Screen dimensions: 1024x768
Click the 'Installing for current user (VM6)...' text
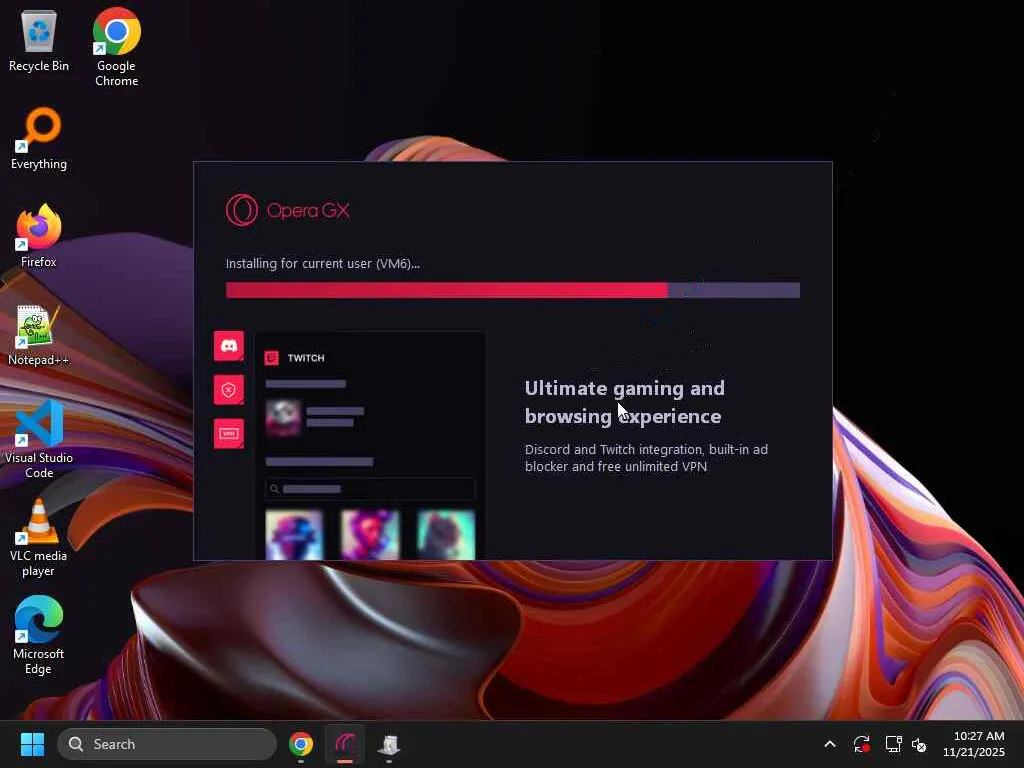(x=323, y=264)
